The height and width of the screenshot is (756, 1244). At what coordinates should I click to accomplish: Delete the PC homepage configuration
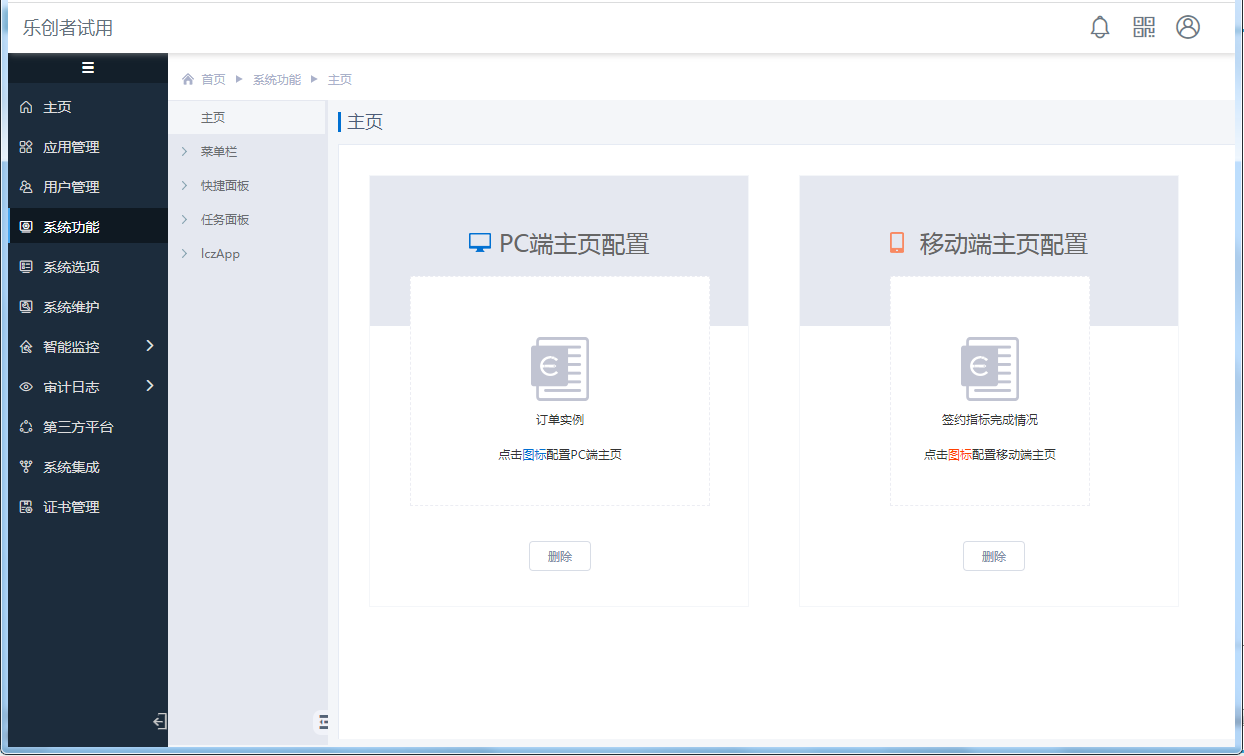tap(560, 557)
